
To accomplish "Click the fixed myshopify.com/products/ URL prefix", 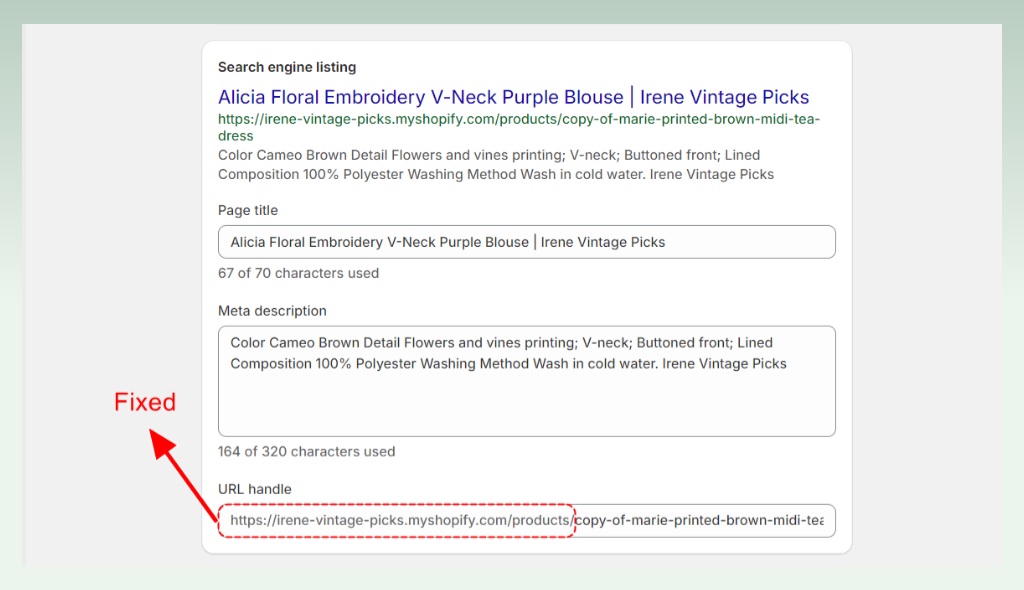I will click(401, 520).
